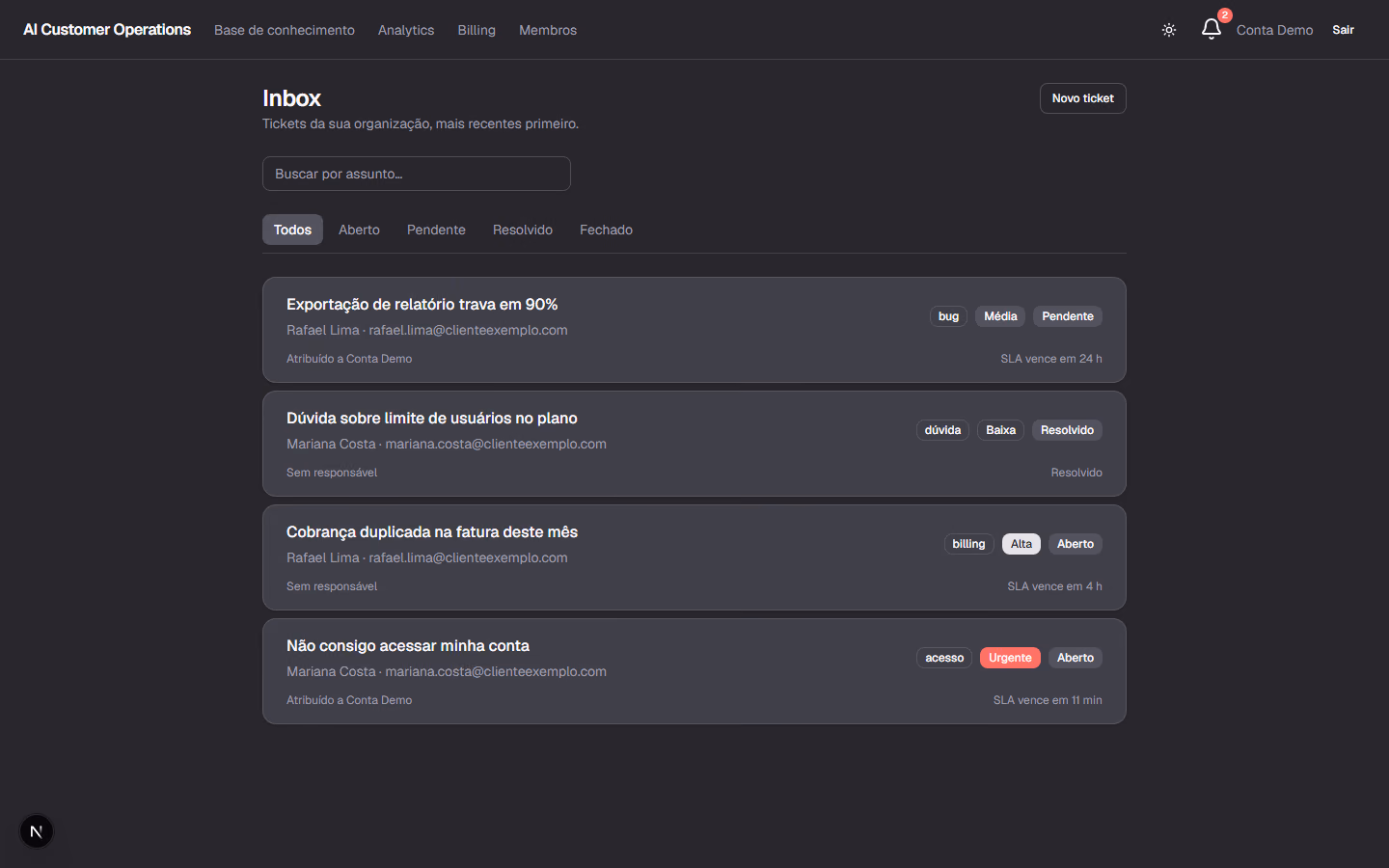Open the Membros page
Screen dimensions: 1389x868
coord(548,30)
